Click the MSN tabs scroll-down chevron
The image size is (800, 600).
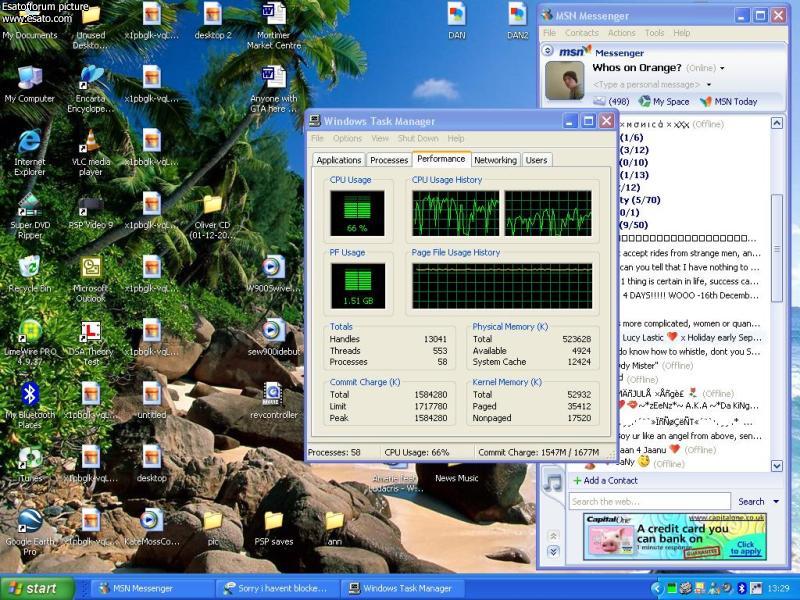click(553, 551)
